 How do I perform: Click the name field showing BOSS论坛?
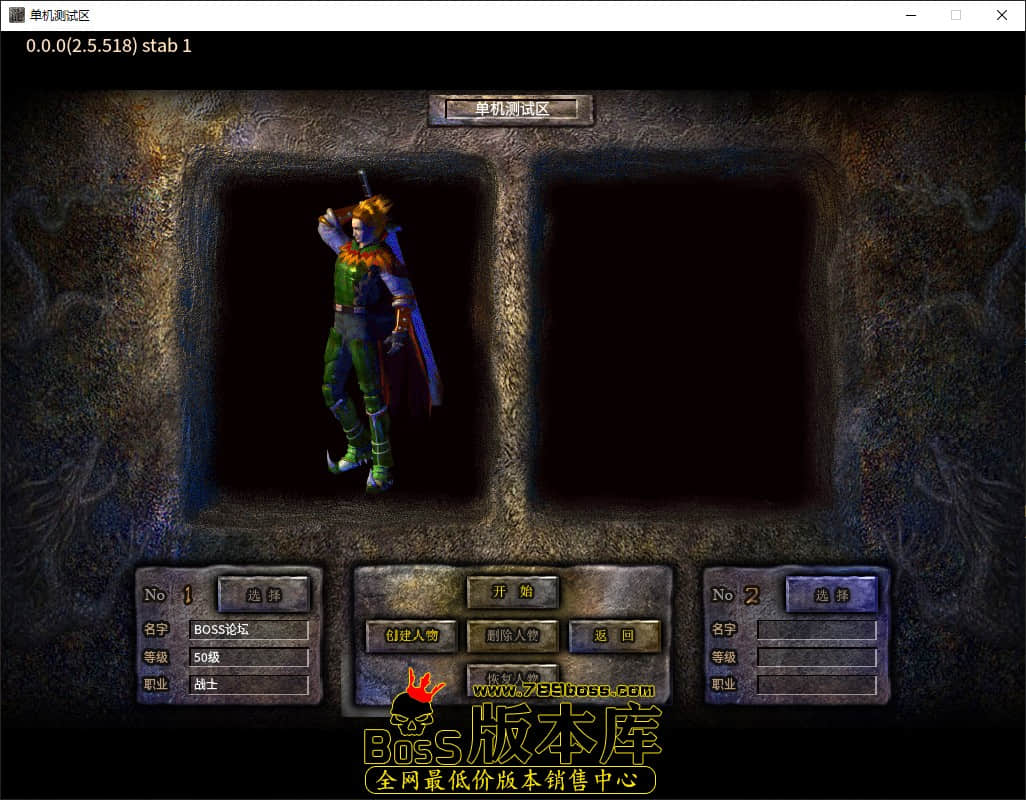pos(248,630)
